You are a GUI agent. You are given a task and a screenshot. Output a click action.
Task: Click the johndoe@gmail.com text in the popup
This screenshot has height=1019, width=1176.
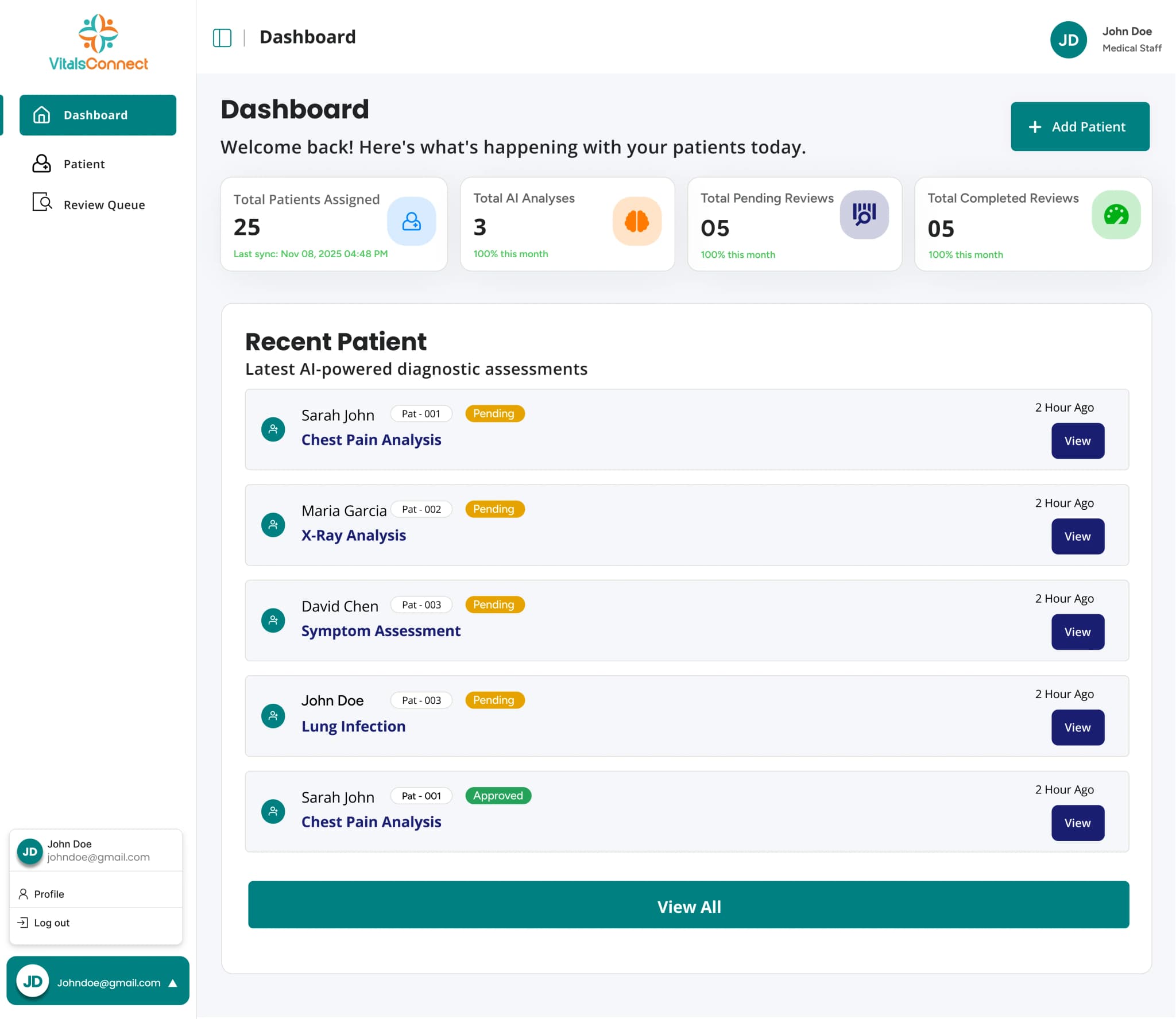[98, 857]
